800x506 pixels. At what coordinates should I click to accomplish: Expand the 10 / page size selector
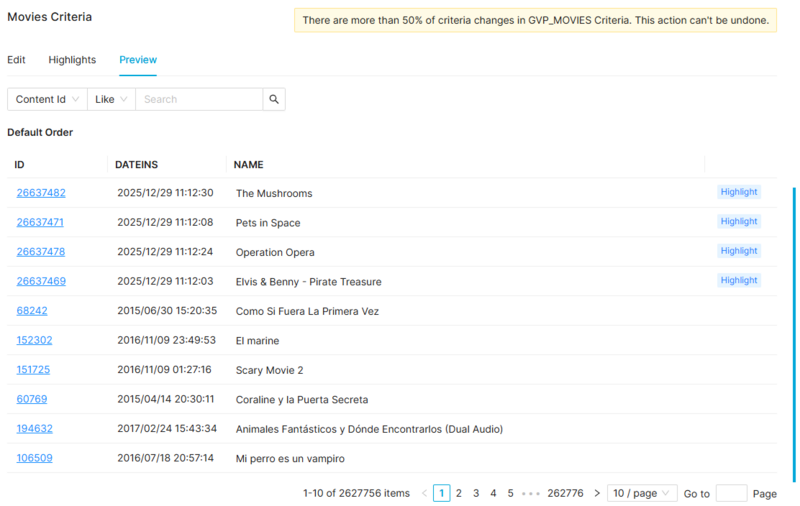click(642, 493)
